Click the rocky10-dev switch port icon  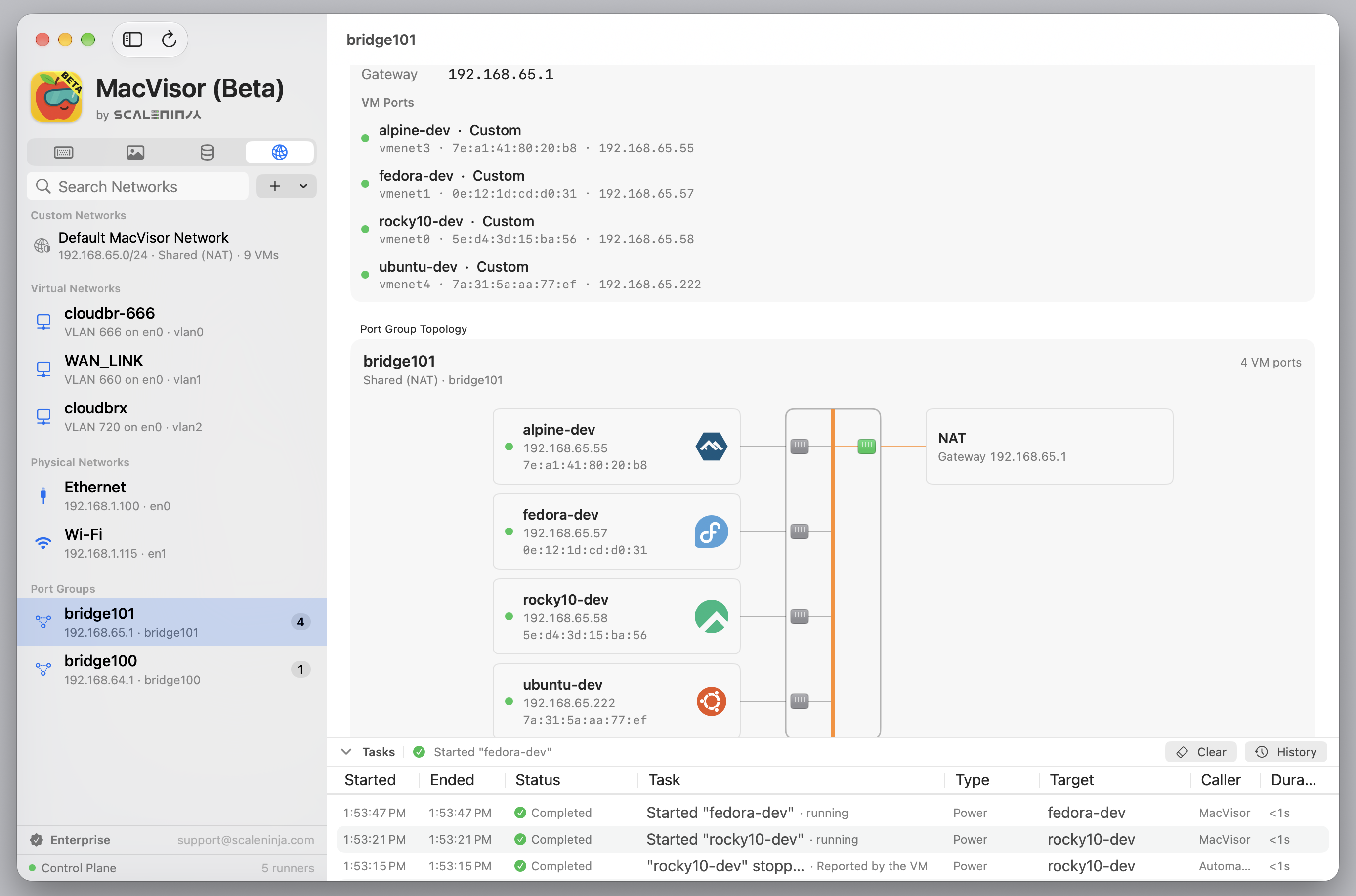(799, 616)
